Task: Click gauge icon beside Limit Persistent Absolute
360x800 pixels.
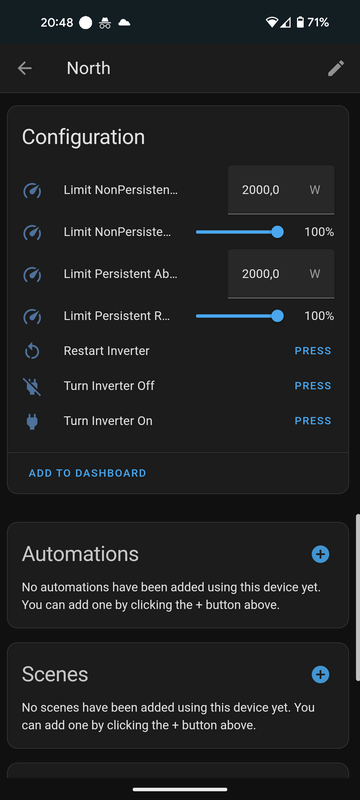Action: coord(32,274)
